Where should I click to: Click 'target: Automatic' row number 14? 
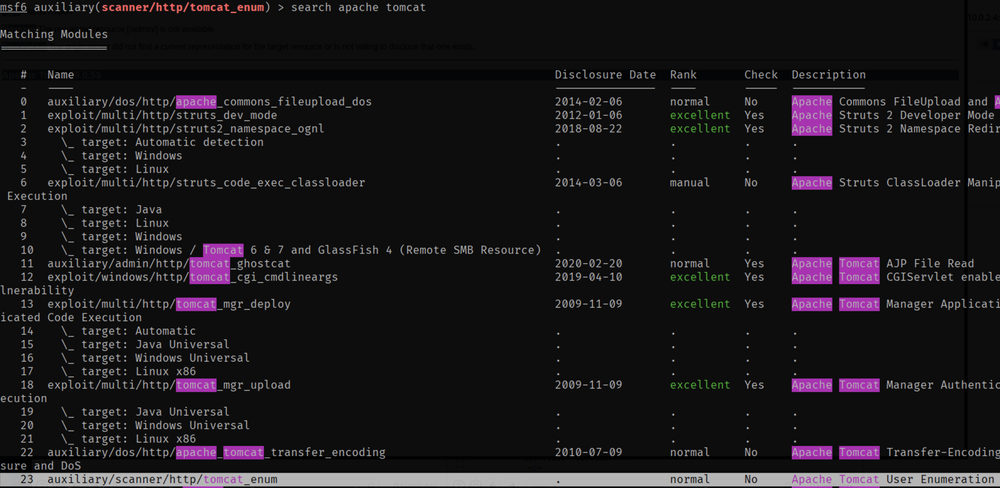128,331
